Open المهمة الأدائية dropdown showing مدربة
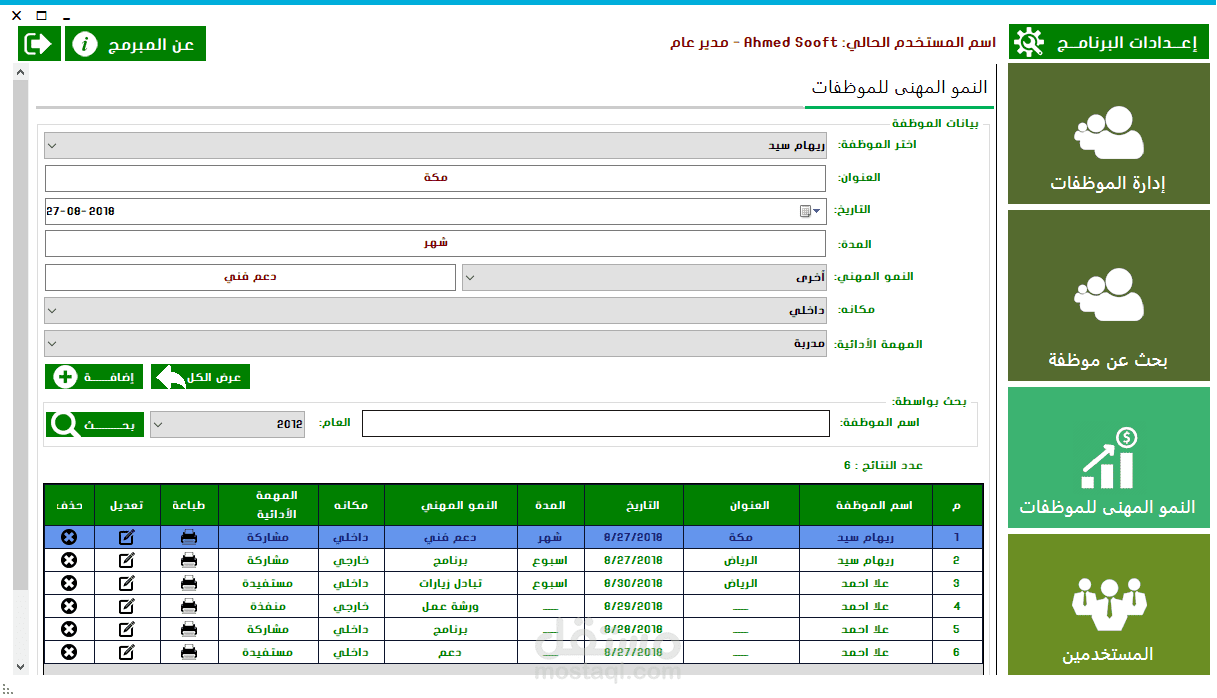 (435, 344)
